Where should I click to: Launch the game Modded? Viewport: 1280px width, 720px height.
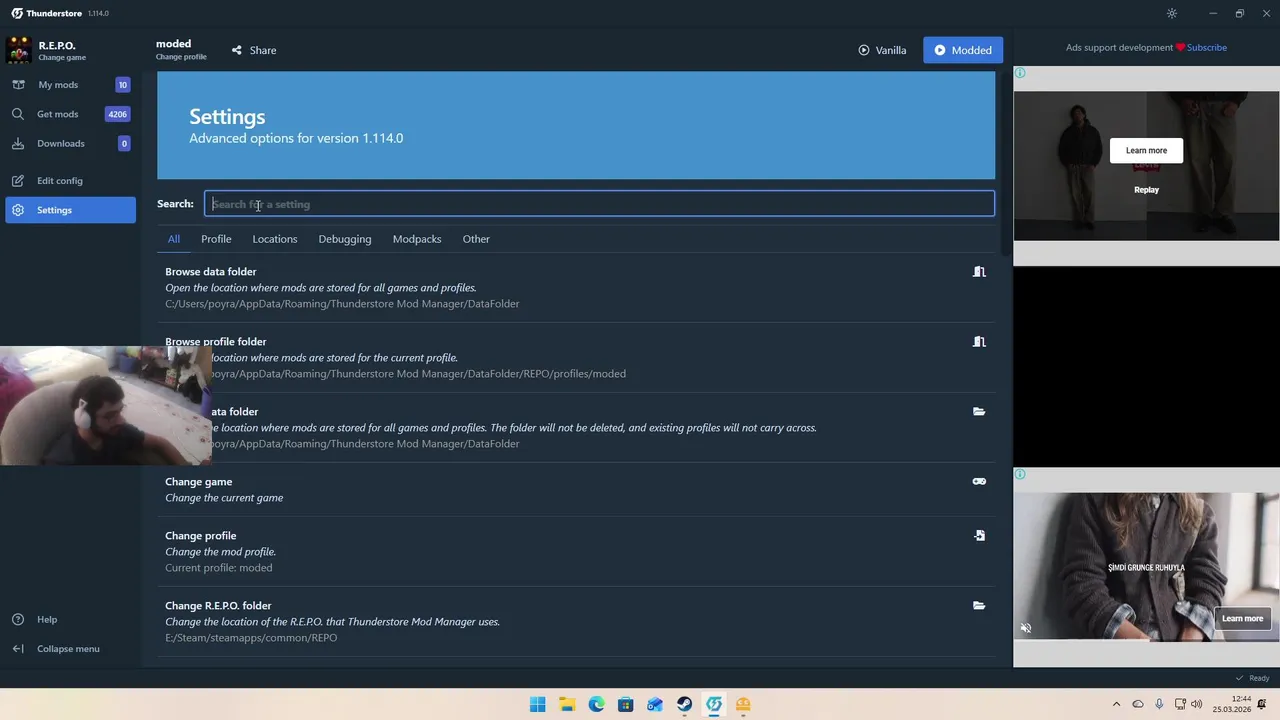pyautogui.click(x=963, y=50)
